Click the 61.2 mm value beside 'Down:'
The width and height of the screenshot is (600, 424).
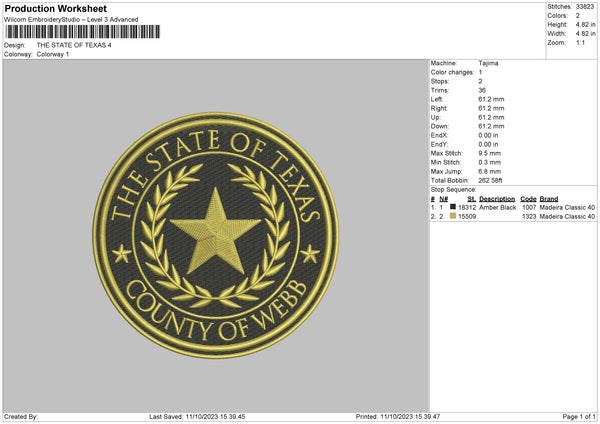click(491, 126)
